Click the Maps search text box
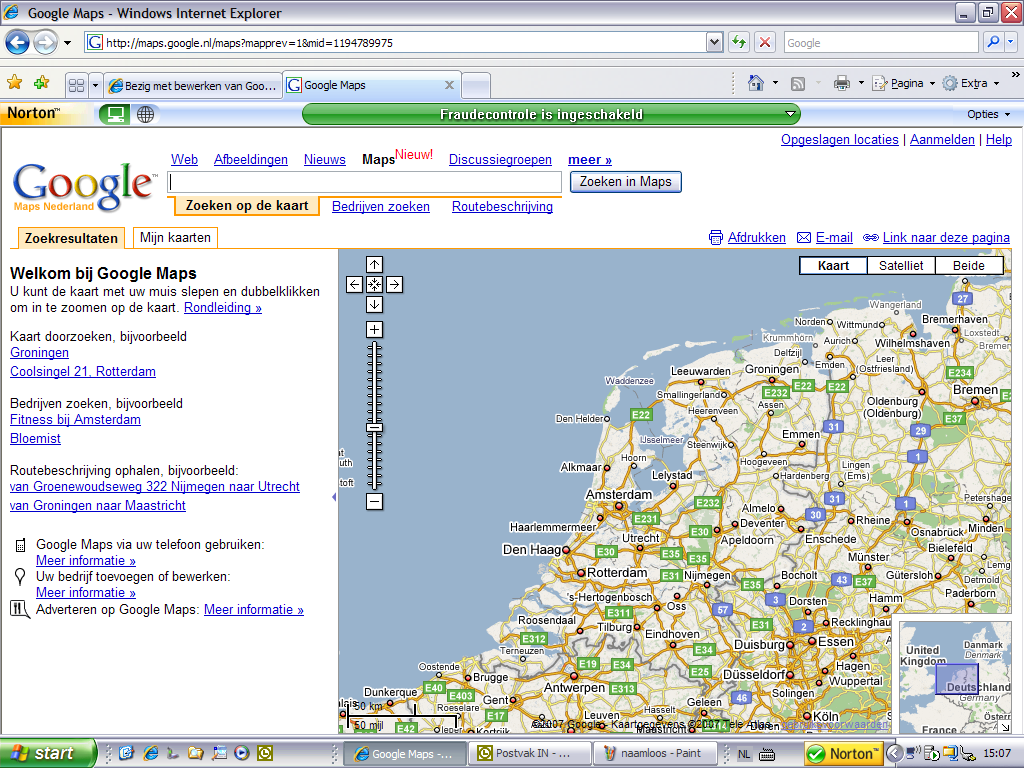The image size is (1024, 768). coord(365,182)
